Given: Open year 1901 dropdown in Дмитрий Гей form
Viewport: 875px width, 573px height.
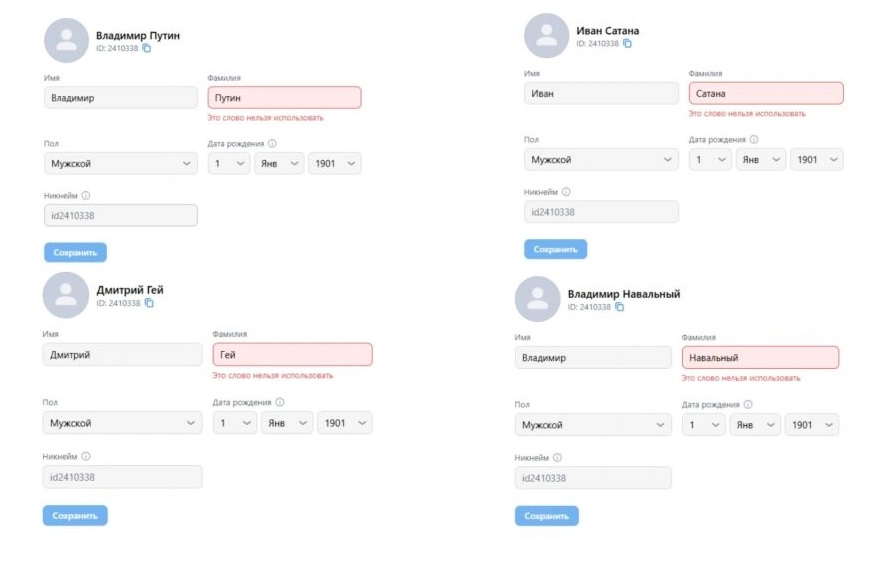Looking at the screenshot, I should (x=344, y=423).
